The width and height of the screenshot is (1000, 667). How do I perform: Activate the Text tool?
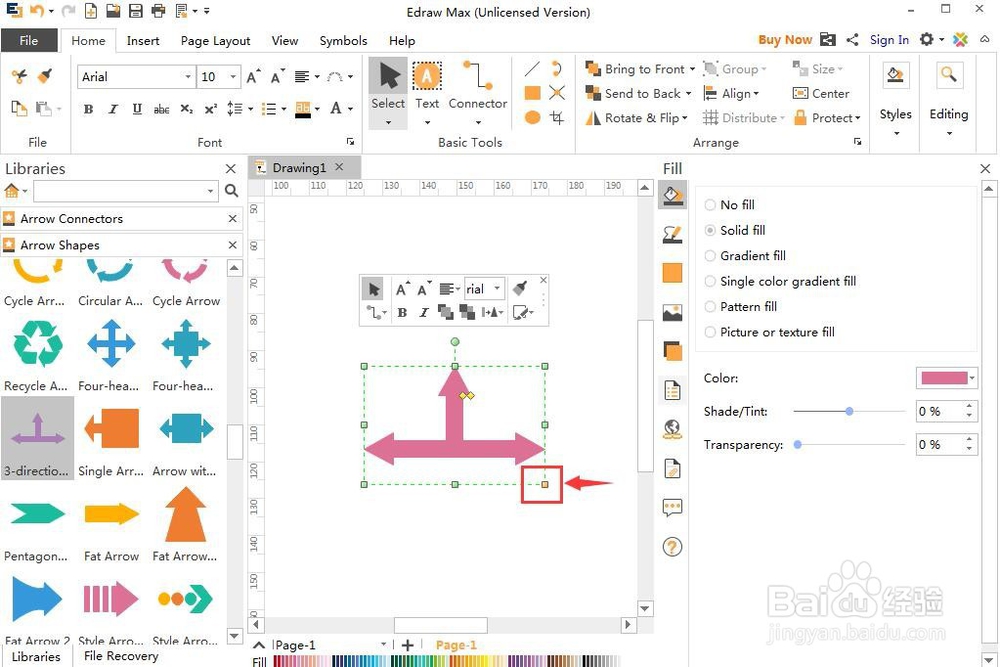[x=427, y=92]
